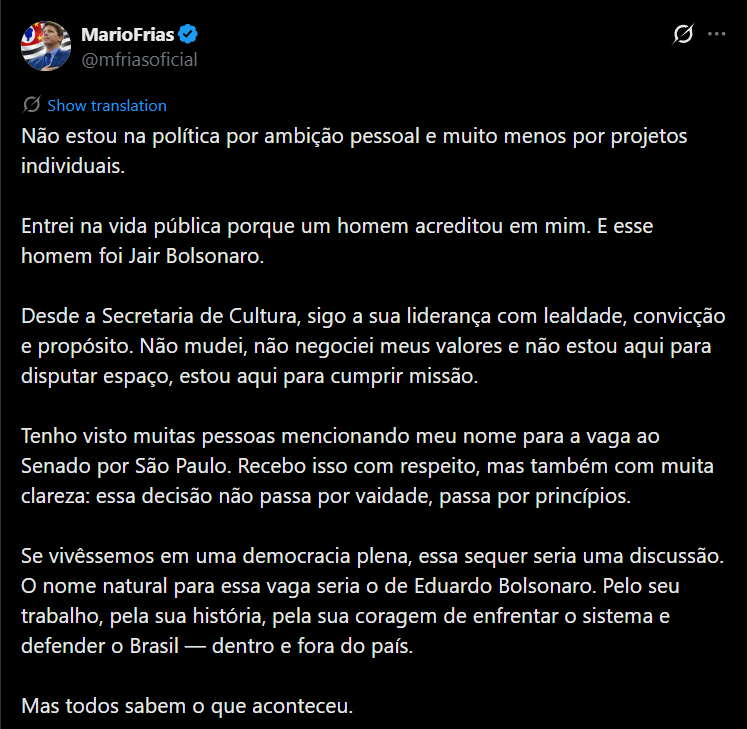This screenshot has height=729, width=747.
Task: Click the blue verified badge
Action: point(189,35)
